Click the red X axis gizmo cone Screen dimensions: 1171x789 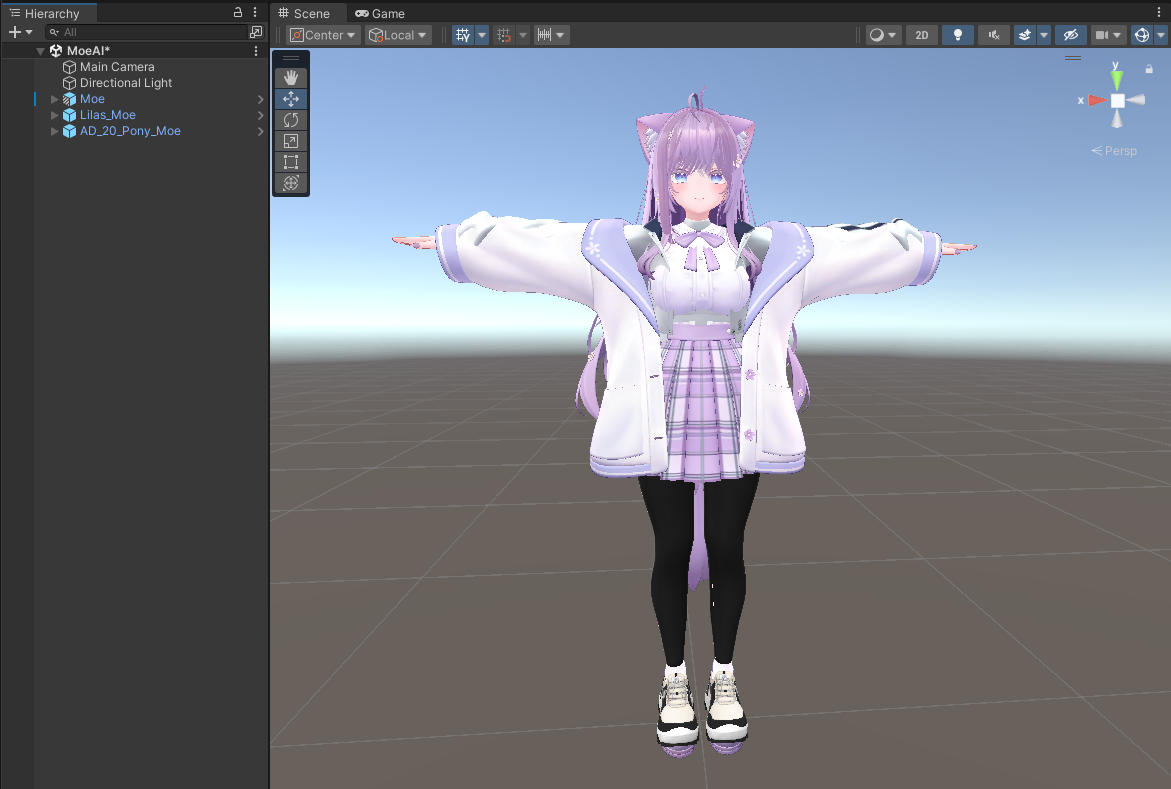pos(1096,100)
